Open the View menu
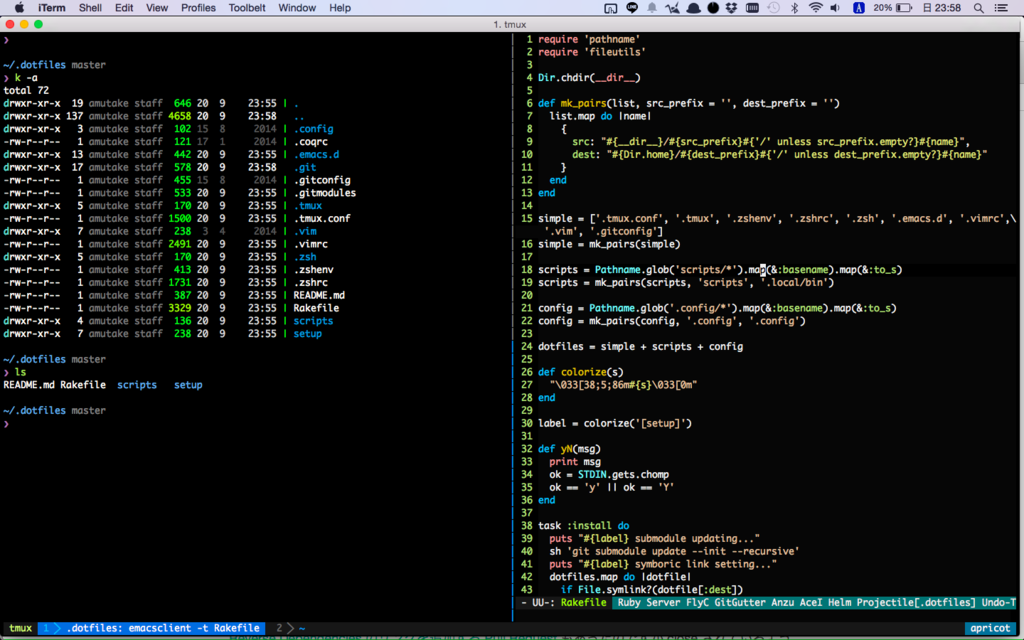The height and width of the screenshot is (640, 1024). pyautogui.click(x=157, y=8)
